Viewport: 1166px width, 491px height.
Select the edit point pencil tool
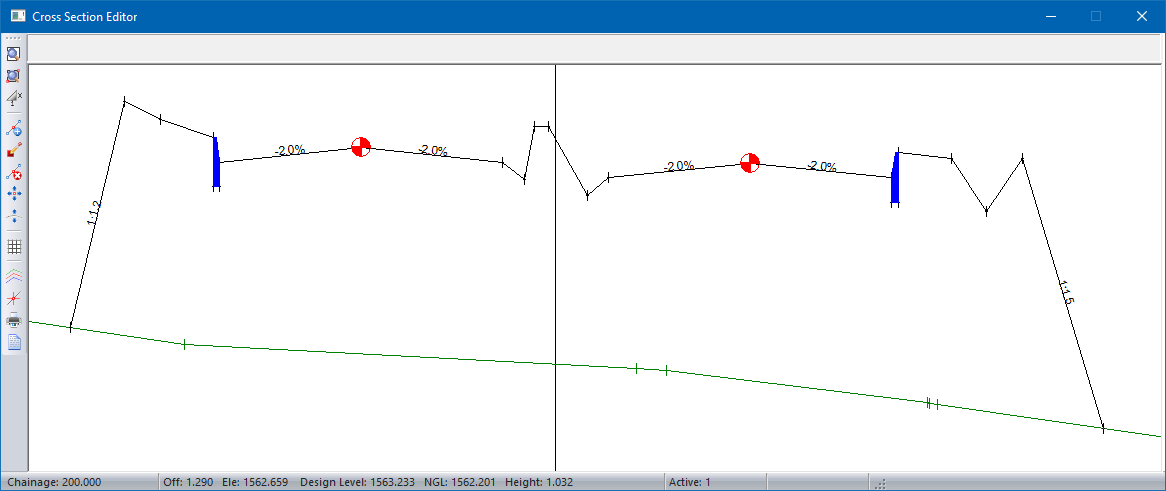tap(14, 150)
